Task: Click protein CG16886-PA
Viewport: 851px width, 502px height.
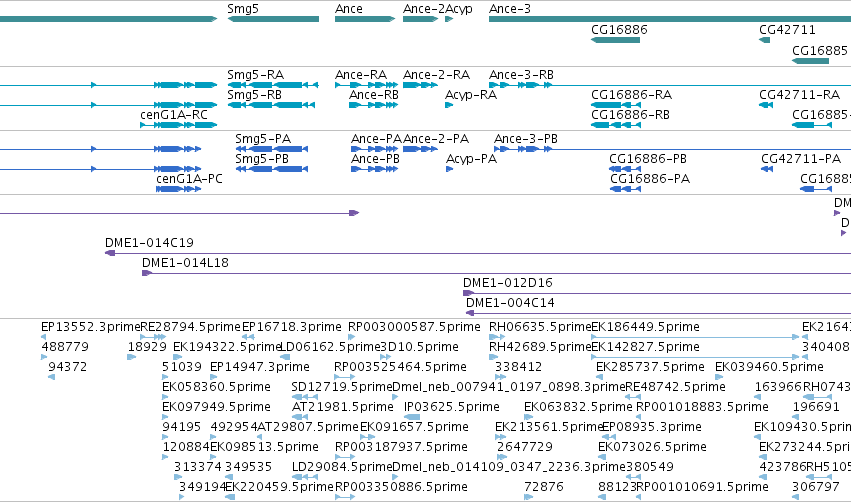Action: pos(650,179)
